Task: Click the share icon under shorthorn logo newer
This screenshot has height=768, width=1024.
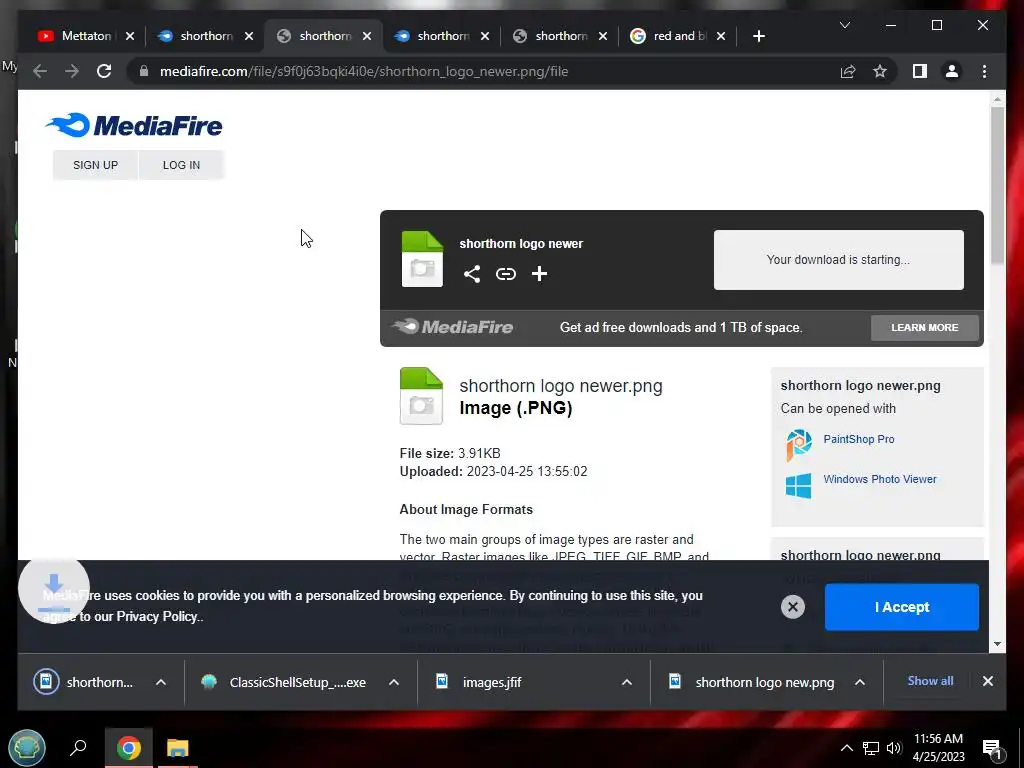Action: pyautogui.click(x=472, y=274)
